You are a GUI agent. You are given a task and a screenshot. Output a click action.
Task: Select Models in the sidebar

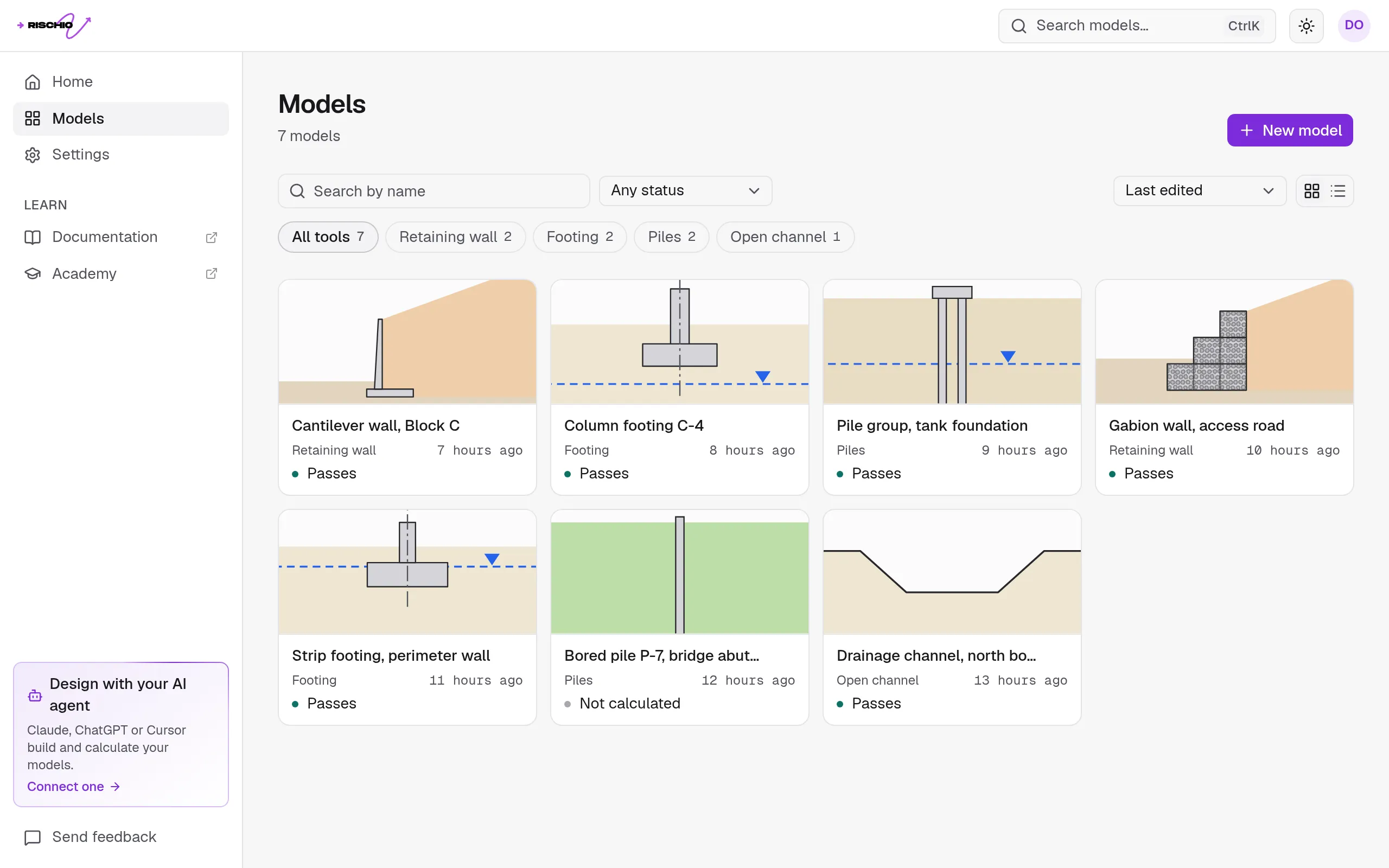click(120, 118)
